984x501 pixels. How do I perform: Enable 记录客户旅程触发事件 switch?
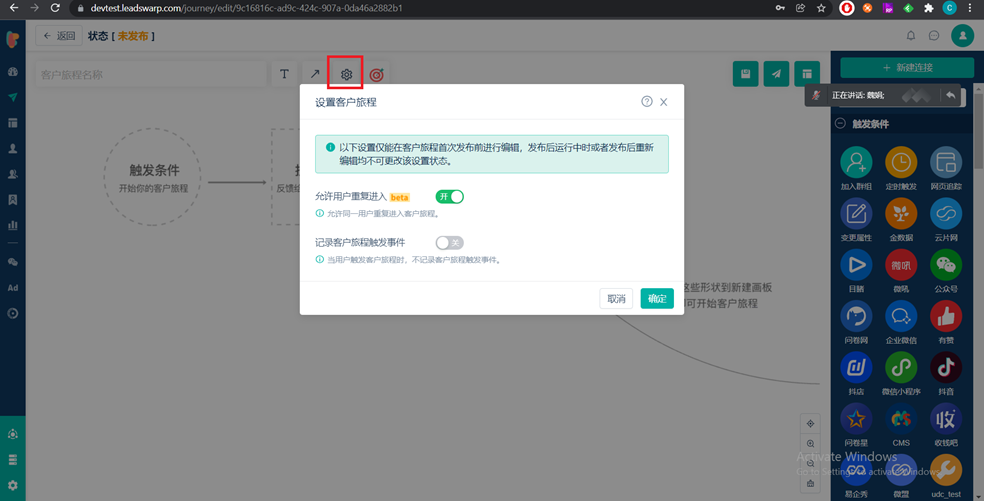(449, 243)
